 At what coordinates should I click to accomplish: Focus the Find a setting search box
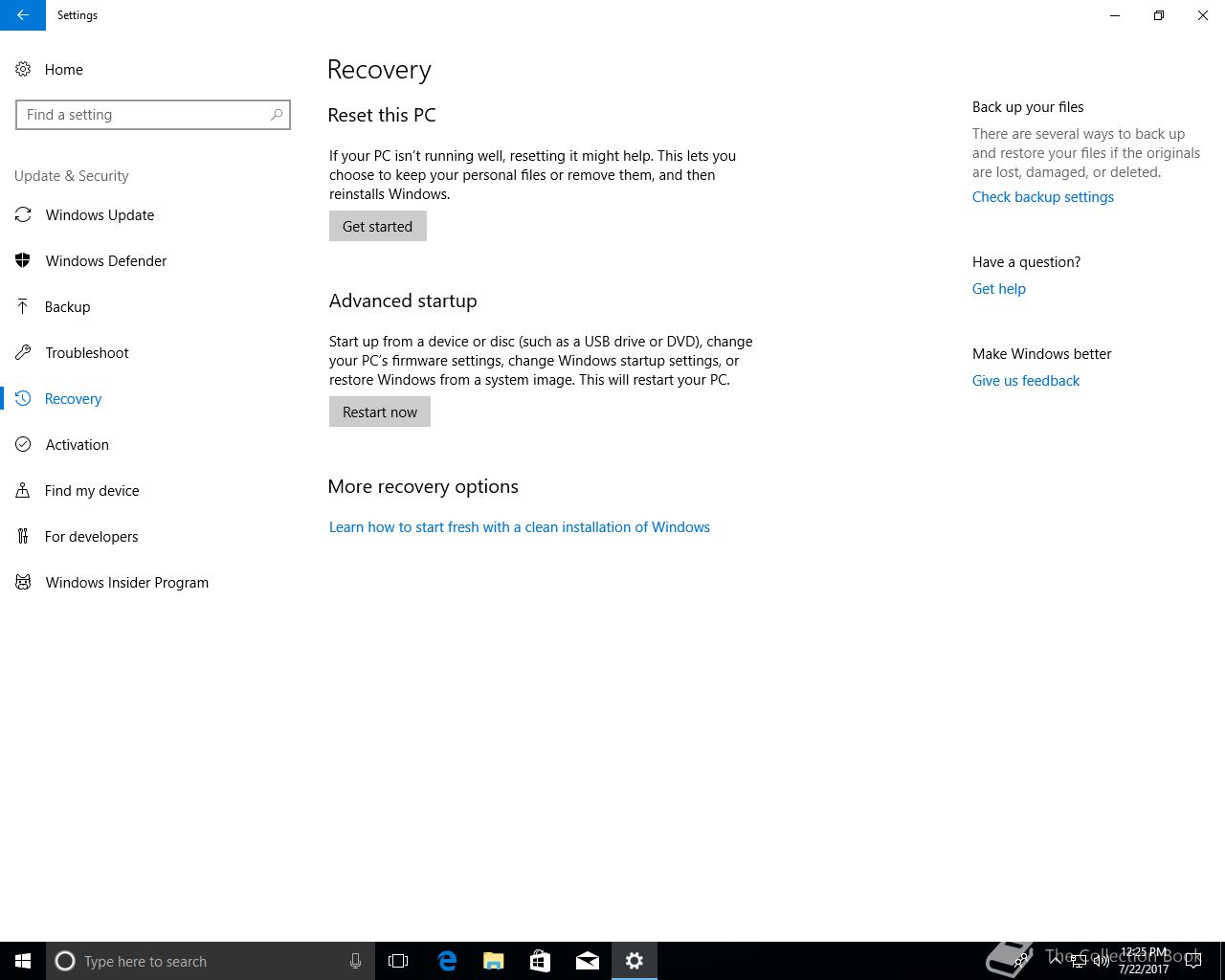[x=153, y=115]
